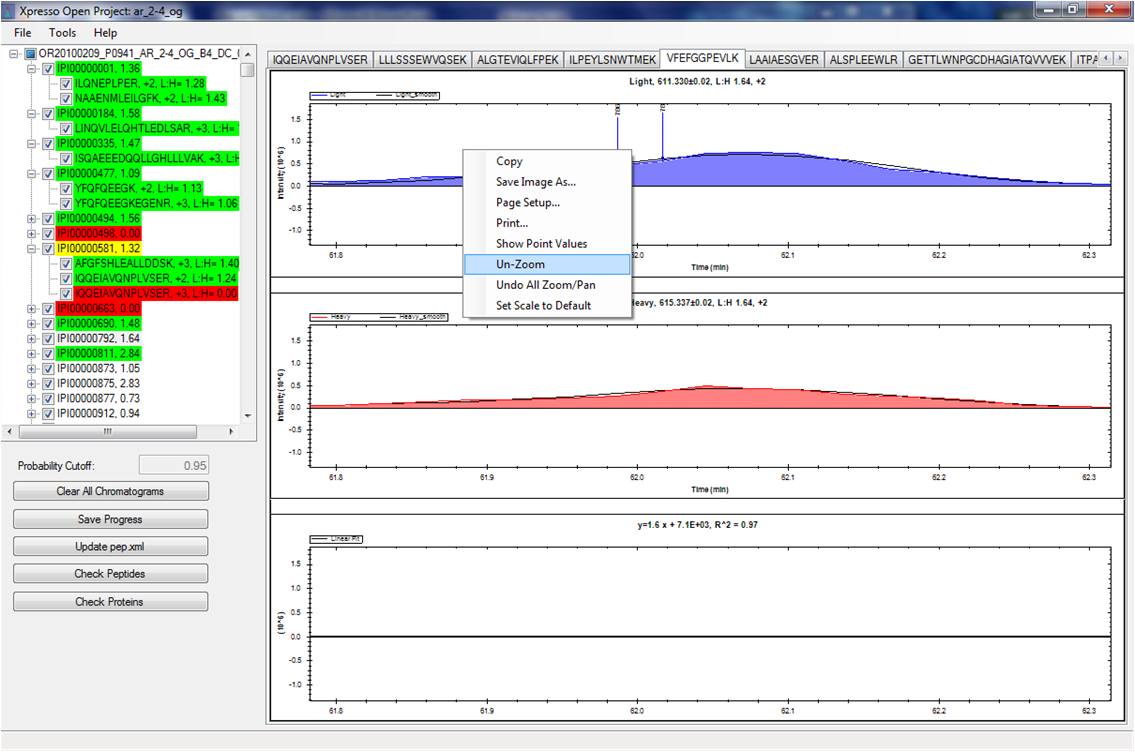Select Save Image As... in context menu
Viewport: 1135px width, 752px height.
[535, 182]
